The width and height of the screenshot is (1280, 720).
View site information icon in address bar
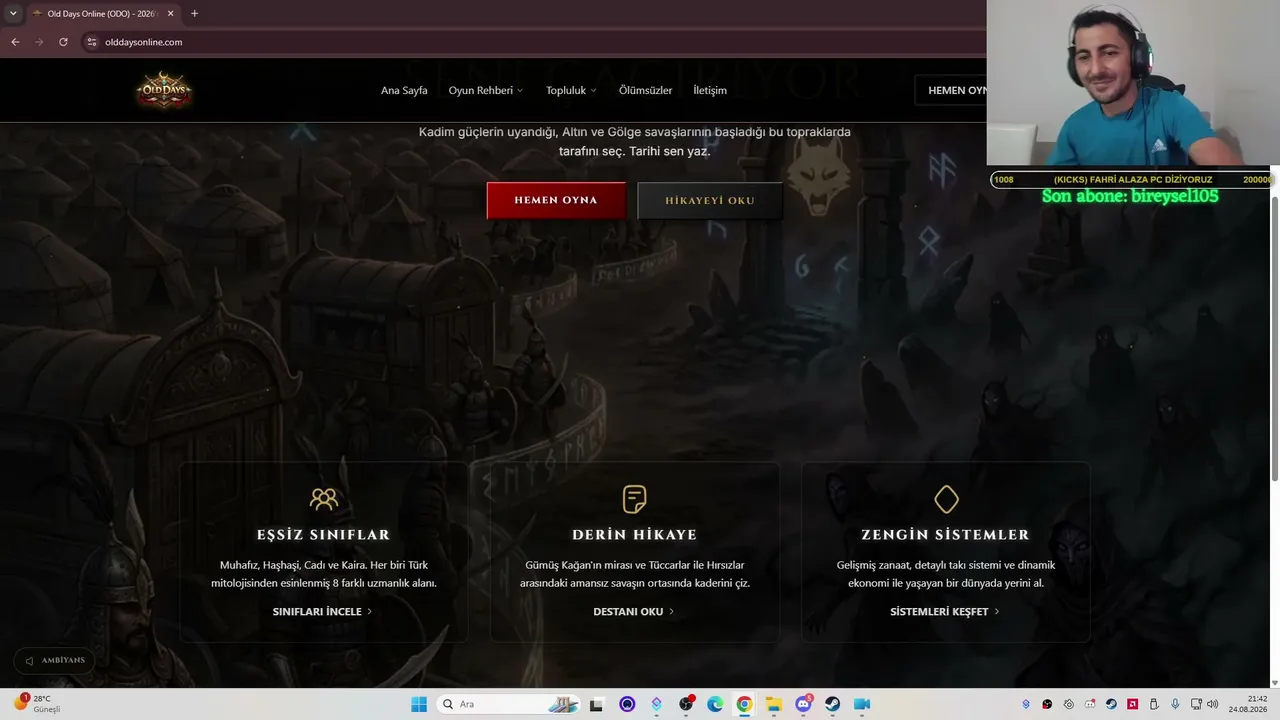(x=92, y=42)
